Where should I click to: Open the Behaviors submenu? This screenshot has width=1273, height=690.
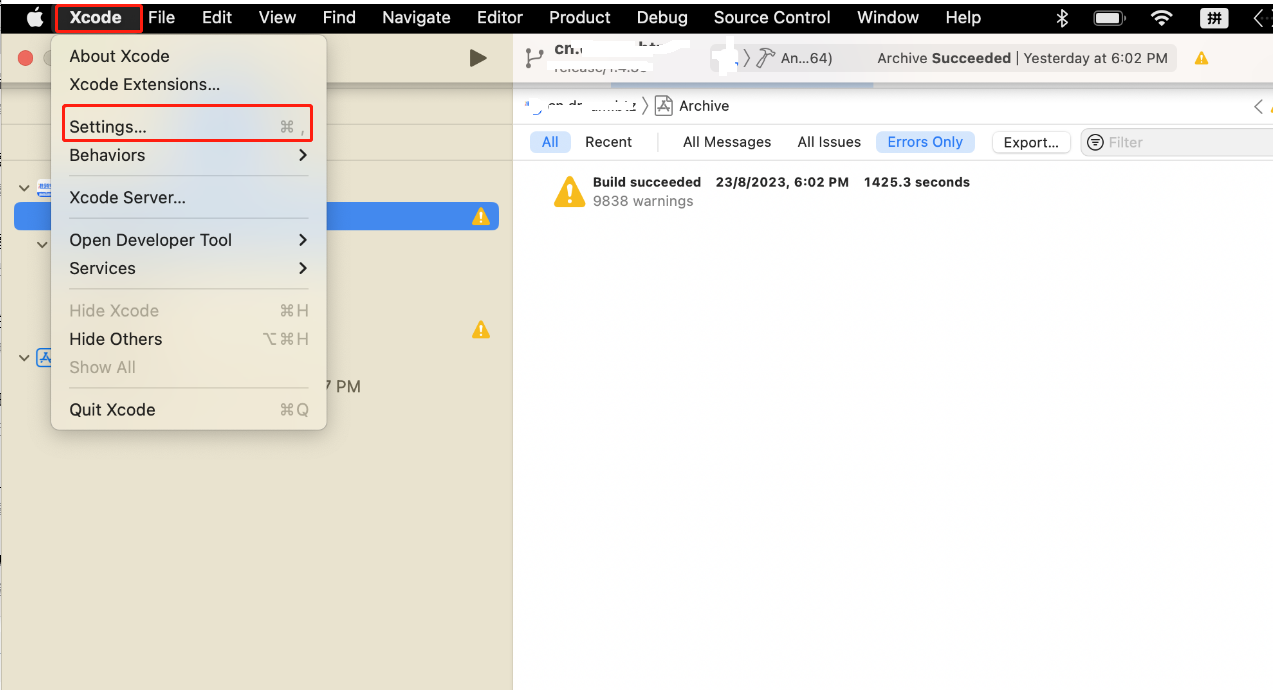(188, 155)
